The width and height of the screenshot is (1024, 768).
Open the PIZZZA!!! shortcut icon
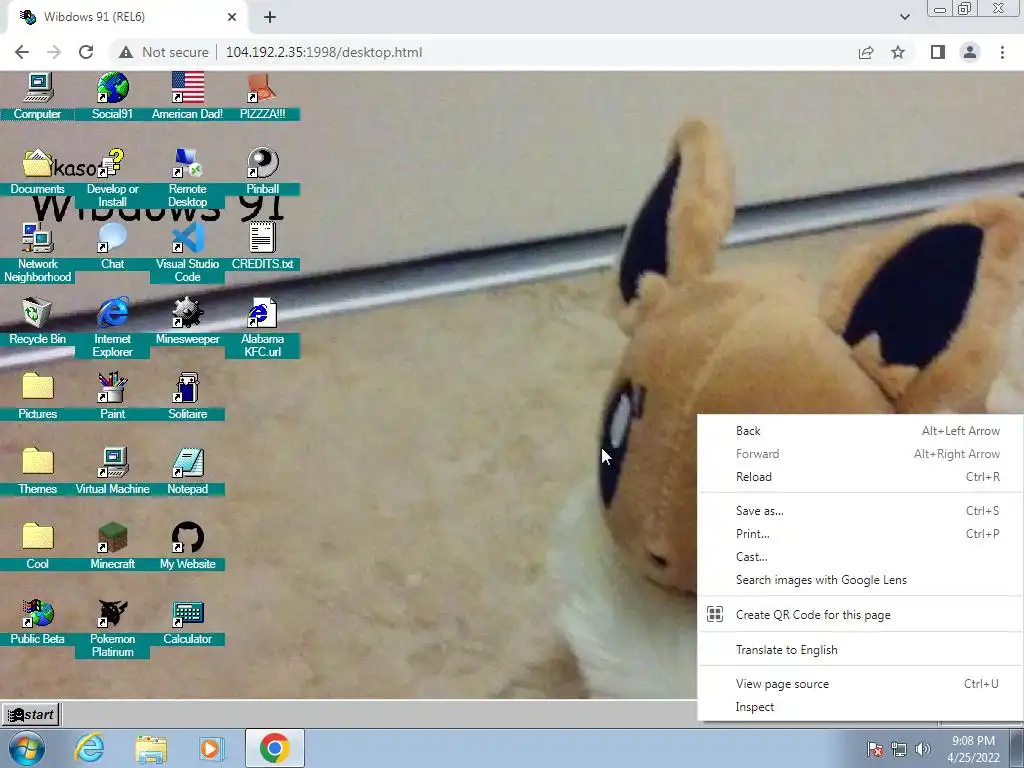pyautogui.click(x=262, y=89)
